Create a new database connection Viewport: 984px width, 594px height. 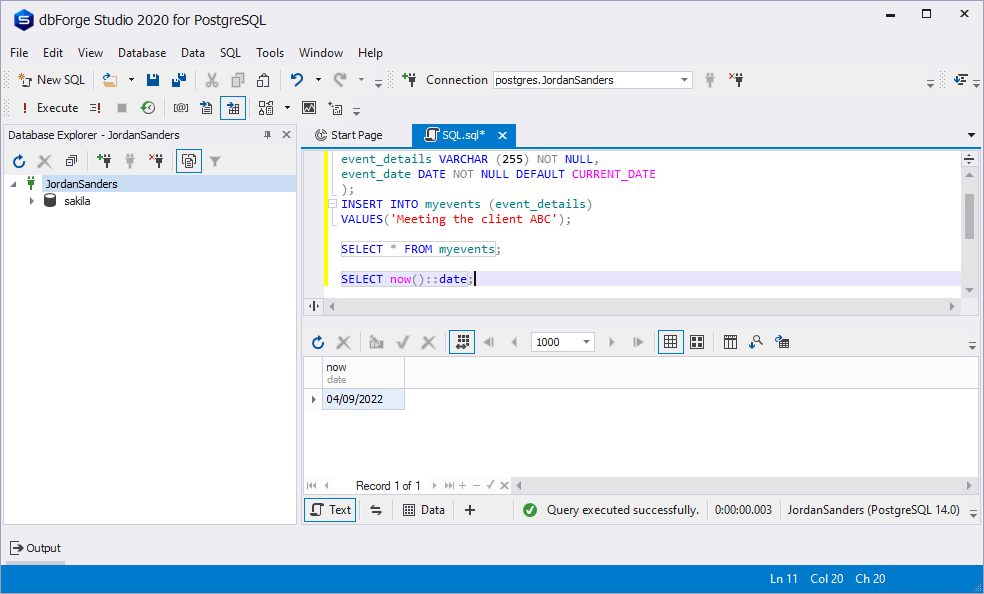(x=105, y=160)
